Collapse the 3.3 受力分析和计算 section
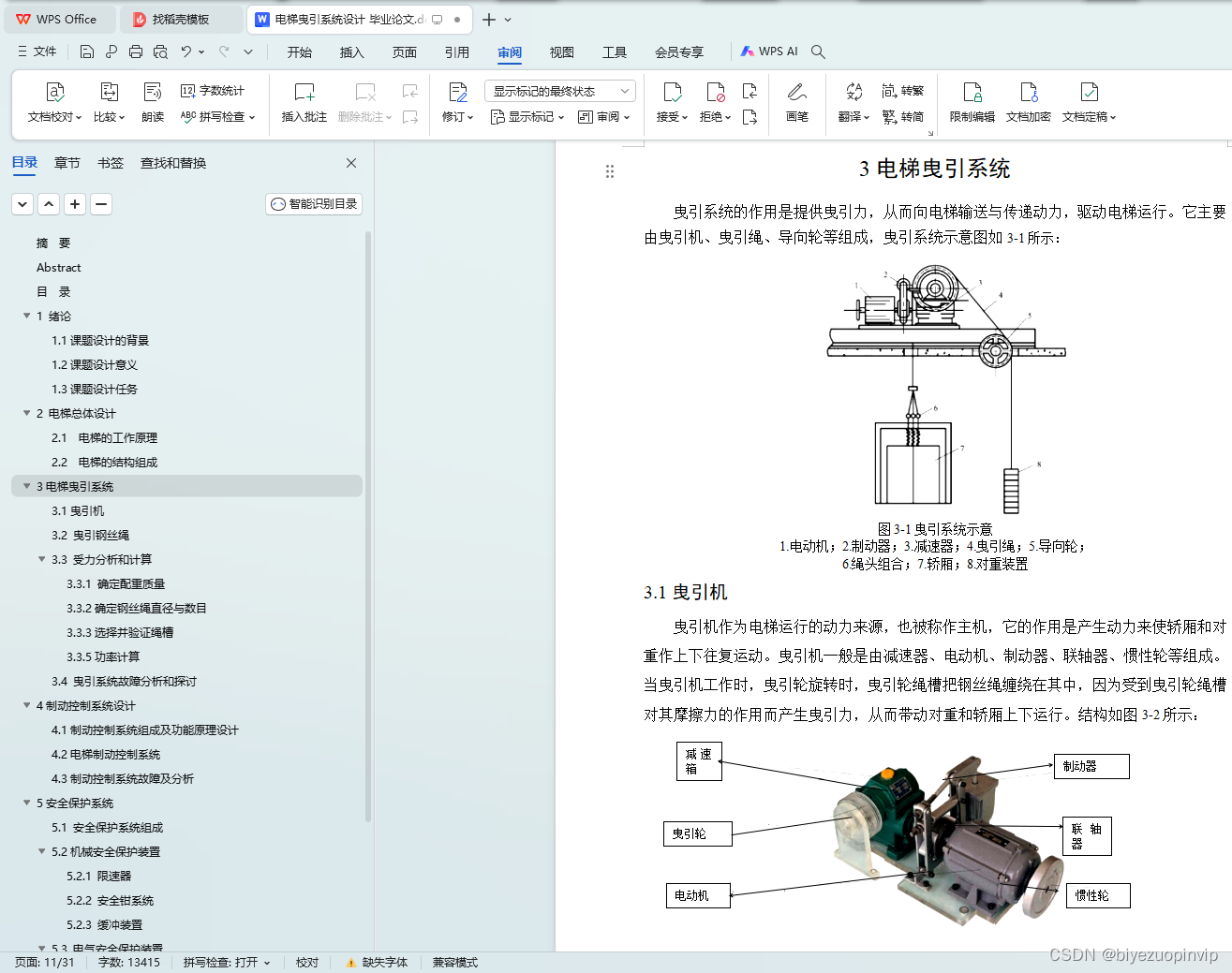 click(42, 559)
